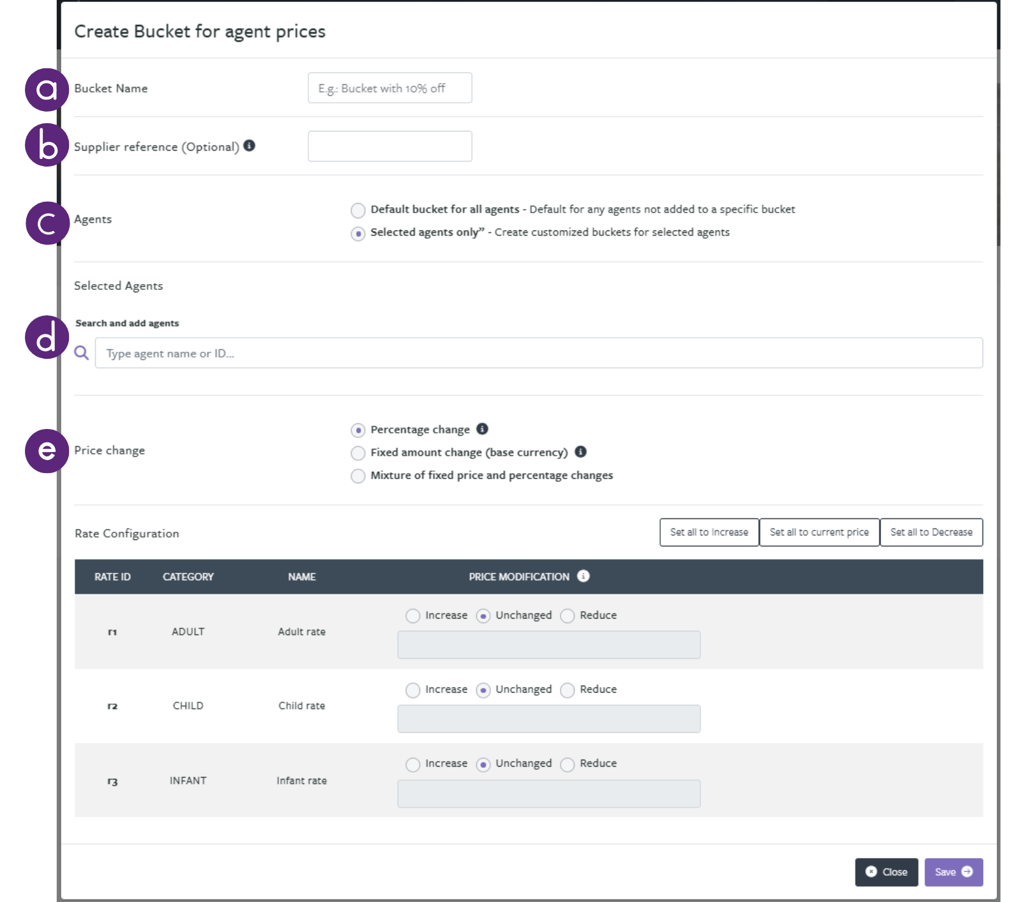The image size is (1024, 902).
Task: Choose Mixture of fixed and percentage changes
Action: tap(358, 476)
